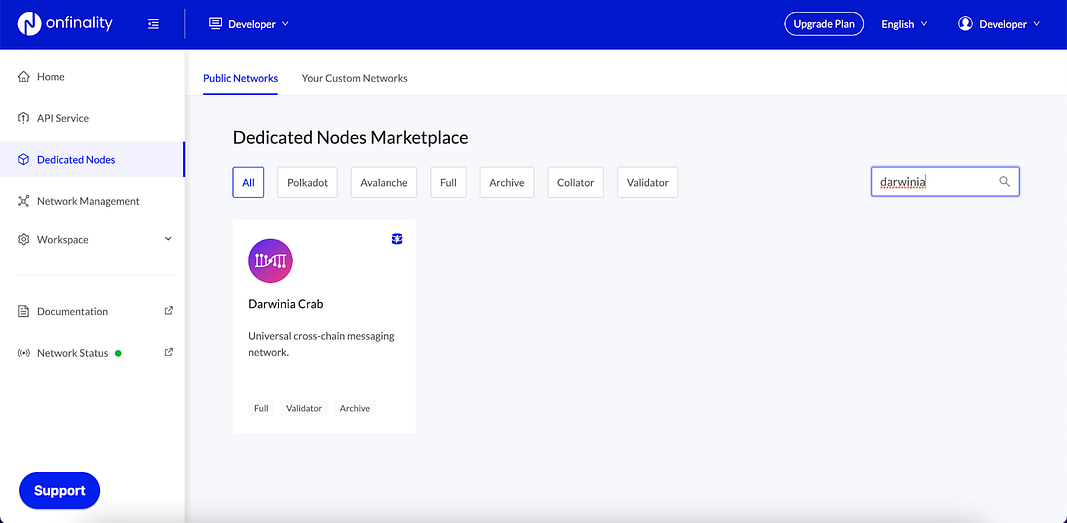This screenshot has height=523, width=1067.
Task: Click the Upgrade Plan button
Action: coord(824,24)
